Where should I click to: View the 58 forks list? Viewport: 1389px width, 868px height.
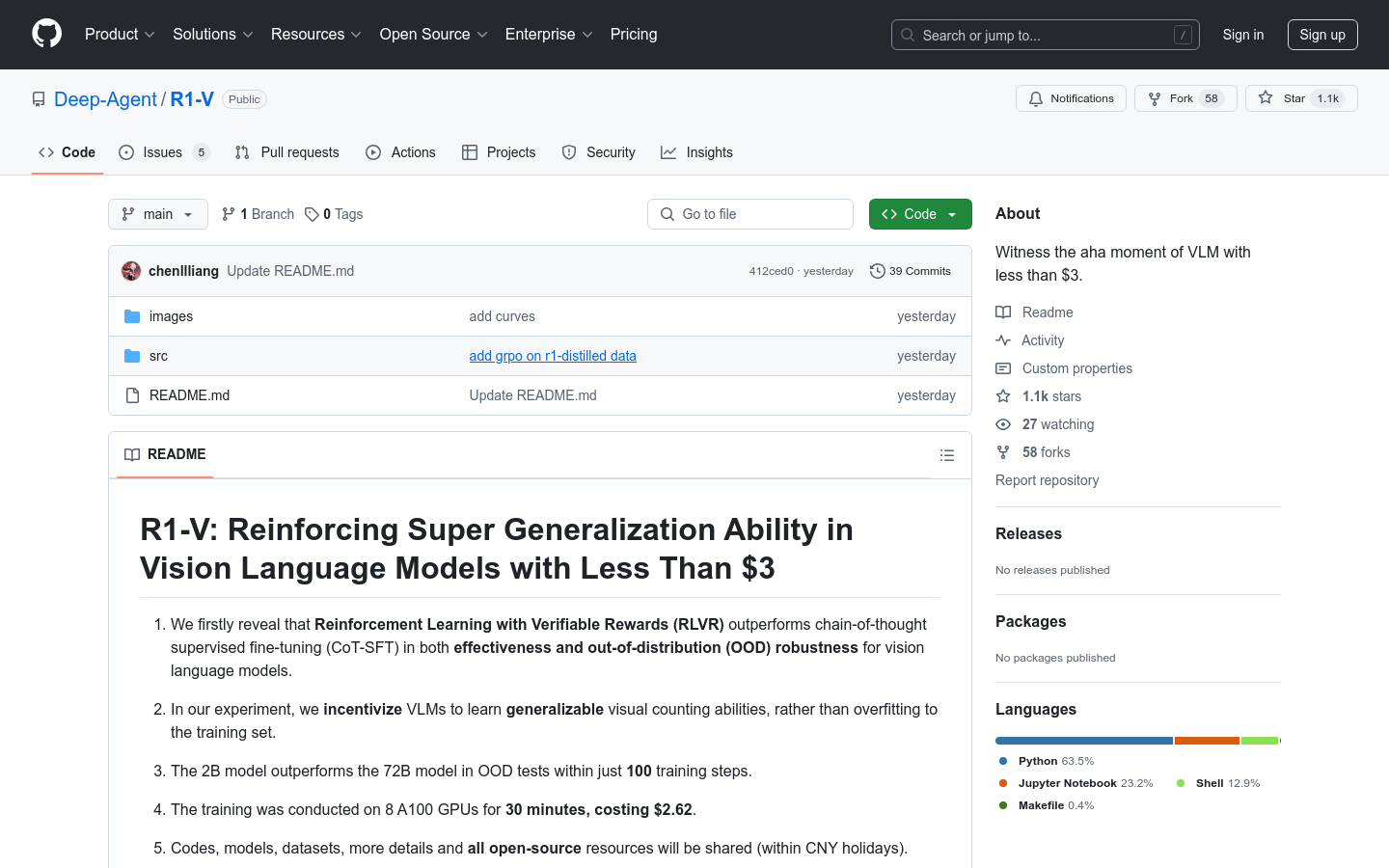[x=1032, y=452]
